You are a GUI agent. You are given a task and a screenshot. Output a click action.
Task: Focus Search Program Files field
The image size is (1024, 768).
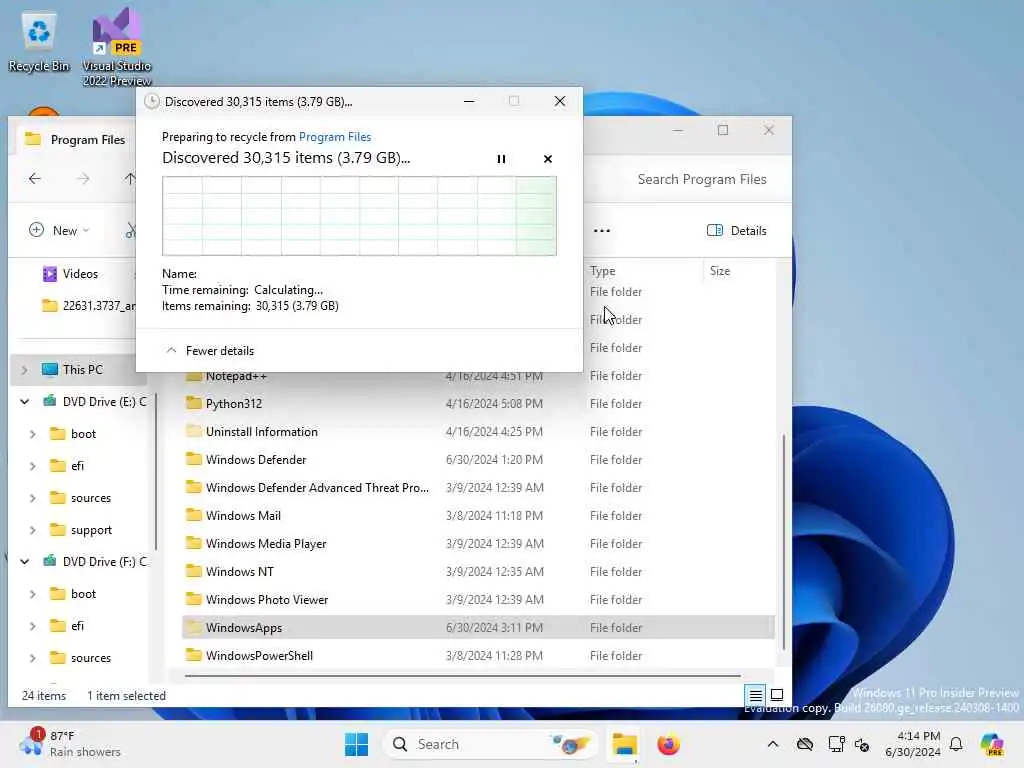pos(701,179)
